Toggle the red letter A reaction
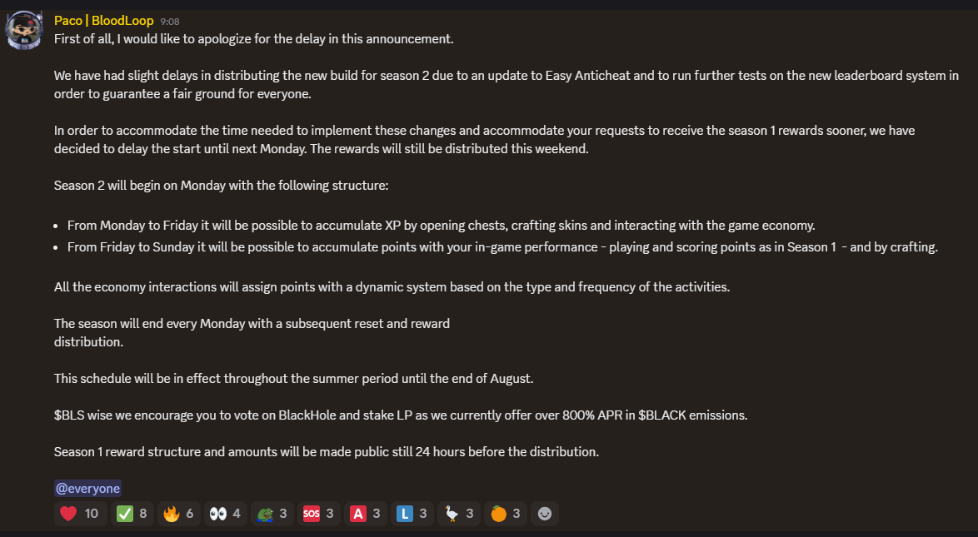The image size is (978, 537). coord(366,514)
